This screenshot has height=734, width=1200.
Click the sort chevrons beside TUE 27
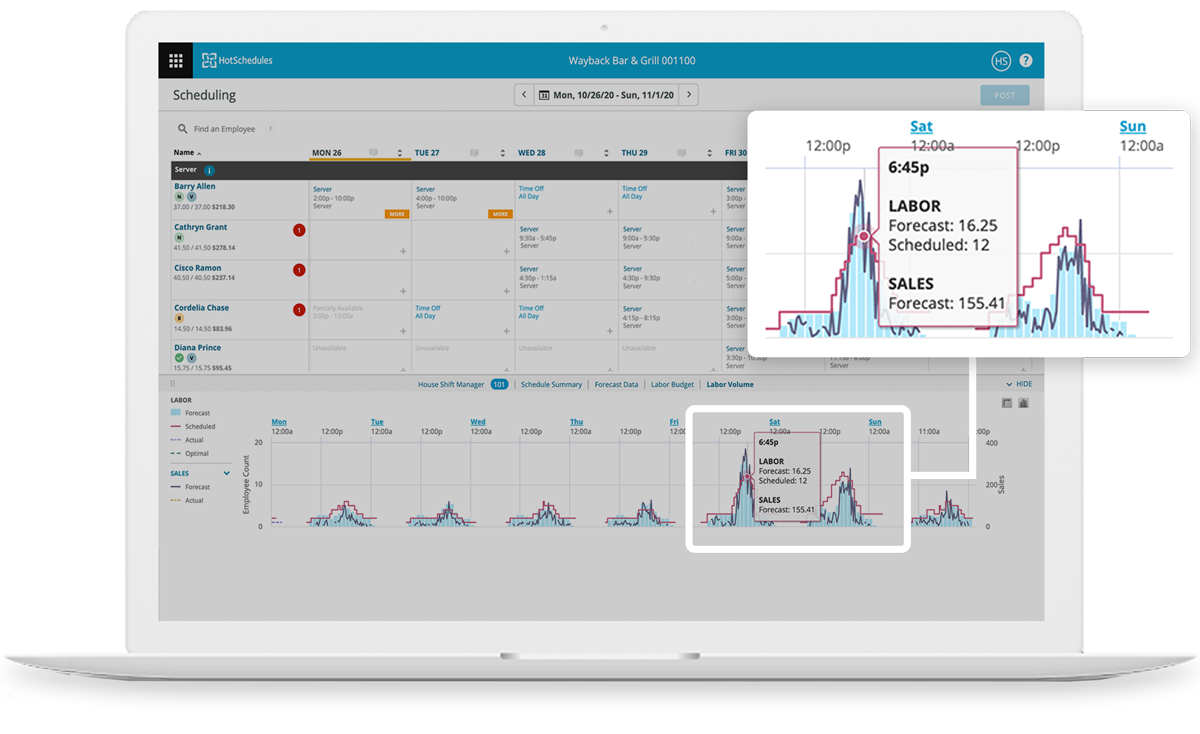503,150
